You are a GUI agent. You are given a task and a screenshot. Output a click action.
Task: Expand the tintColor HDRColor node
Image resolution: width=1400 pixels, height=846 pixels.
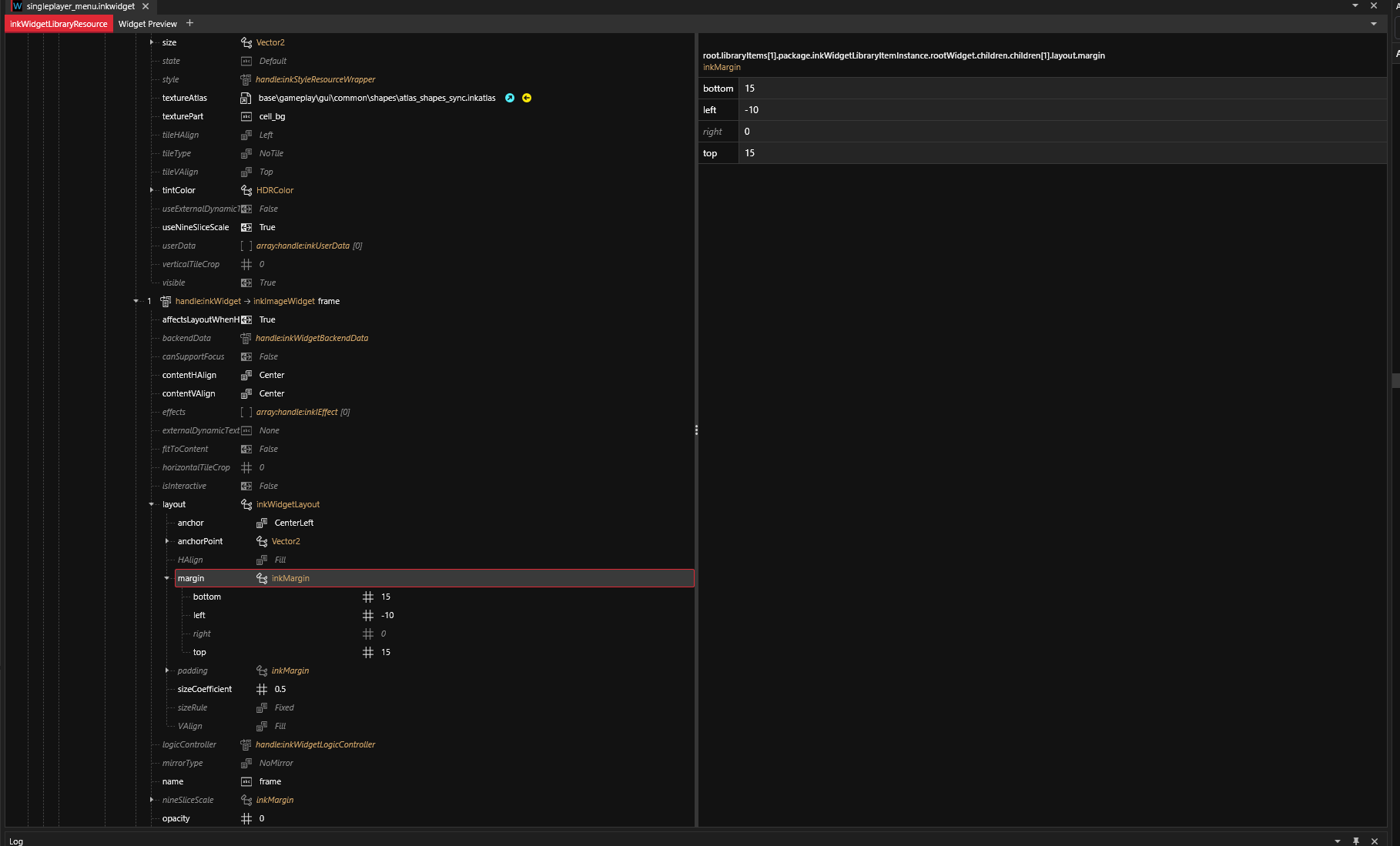point(152,190)
